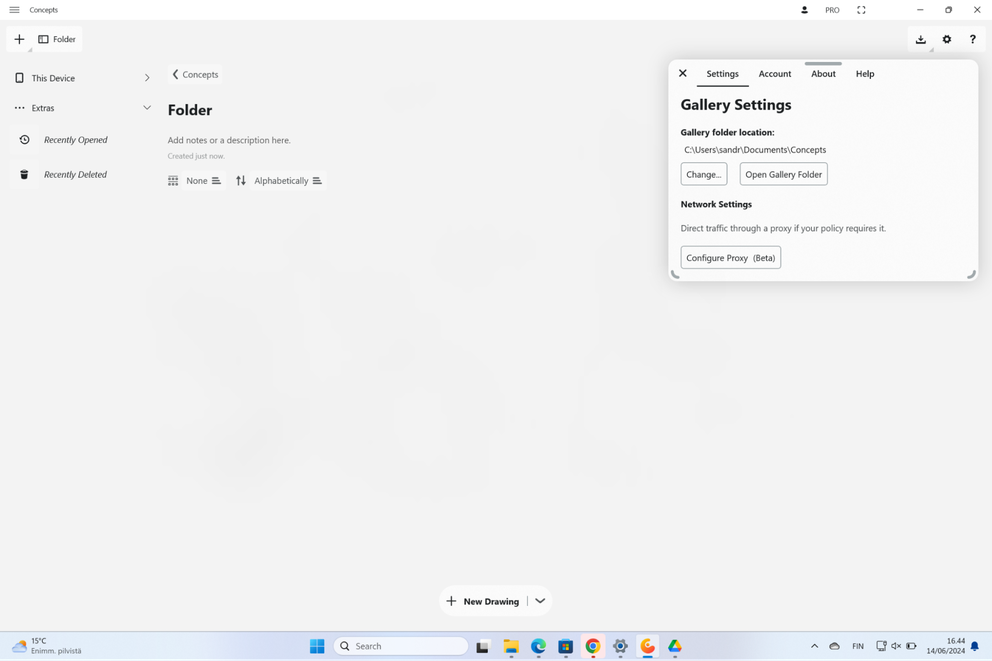The height and width of the screenshot is (661, 992).
Task: Expand the This Device section
Action: click(x=147, y=77)
